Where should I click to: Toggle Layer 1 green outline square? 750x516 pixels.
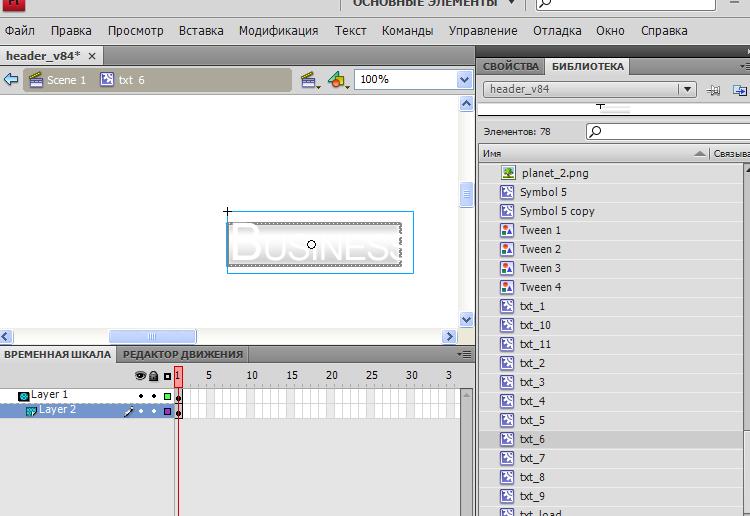point(167,396)
